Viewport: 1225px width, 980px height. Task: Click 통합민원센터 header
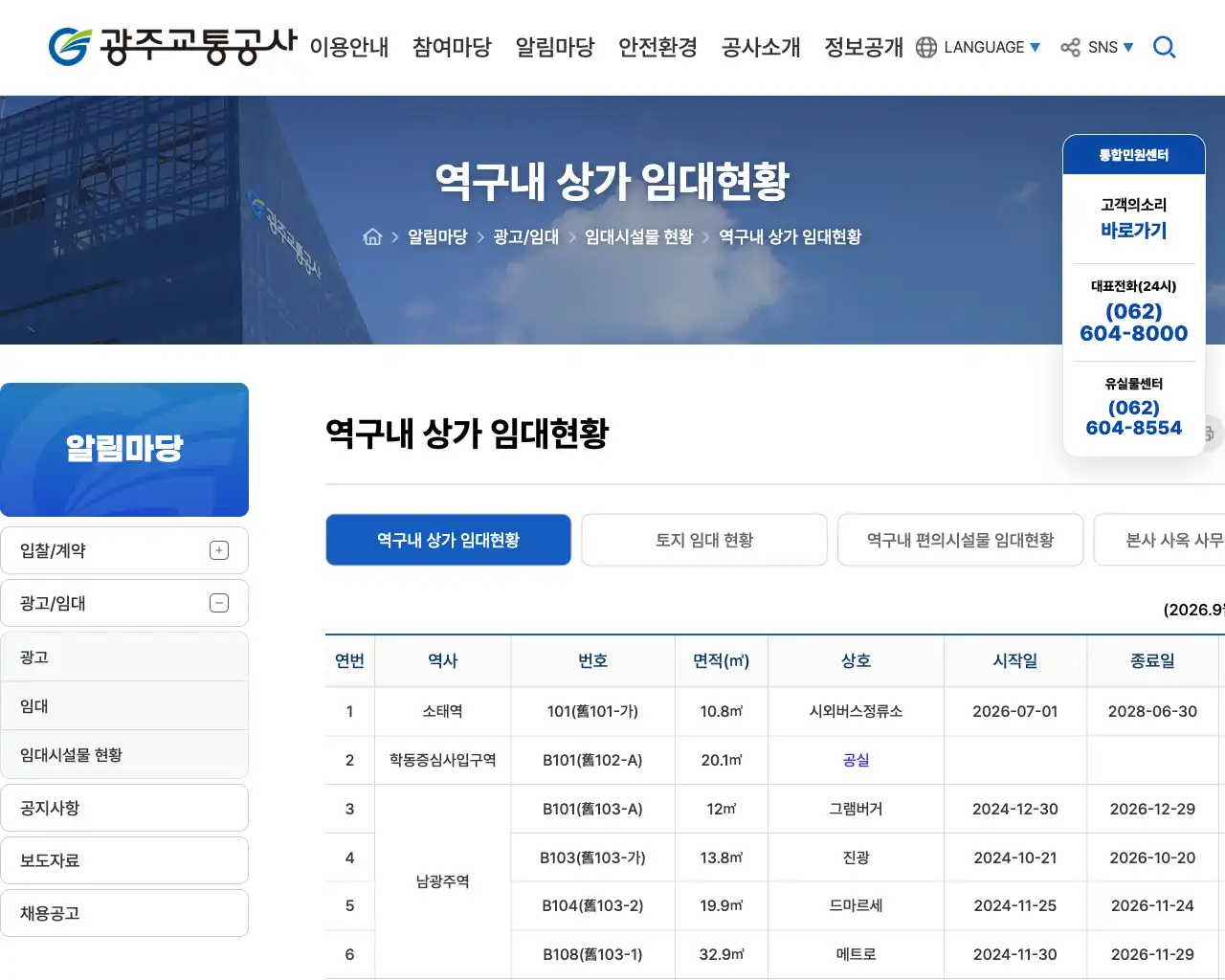coord(1134,155)
